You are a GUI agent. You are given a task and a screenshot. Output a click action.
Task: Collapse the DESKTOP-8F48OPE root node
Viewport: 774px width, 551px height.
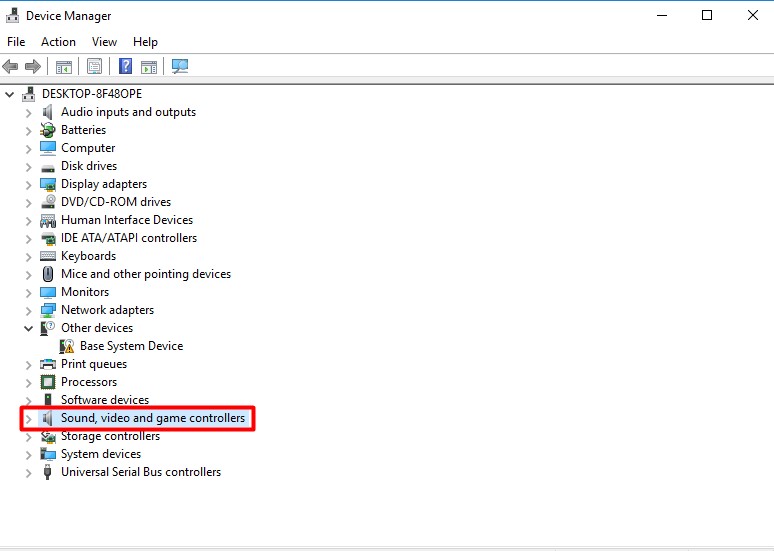[x=10, y=94]
